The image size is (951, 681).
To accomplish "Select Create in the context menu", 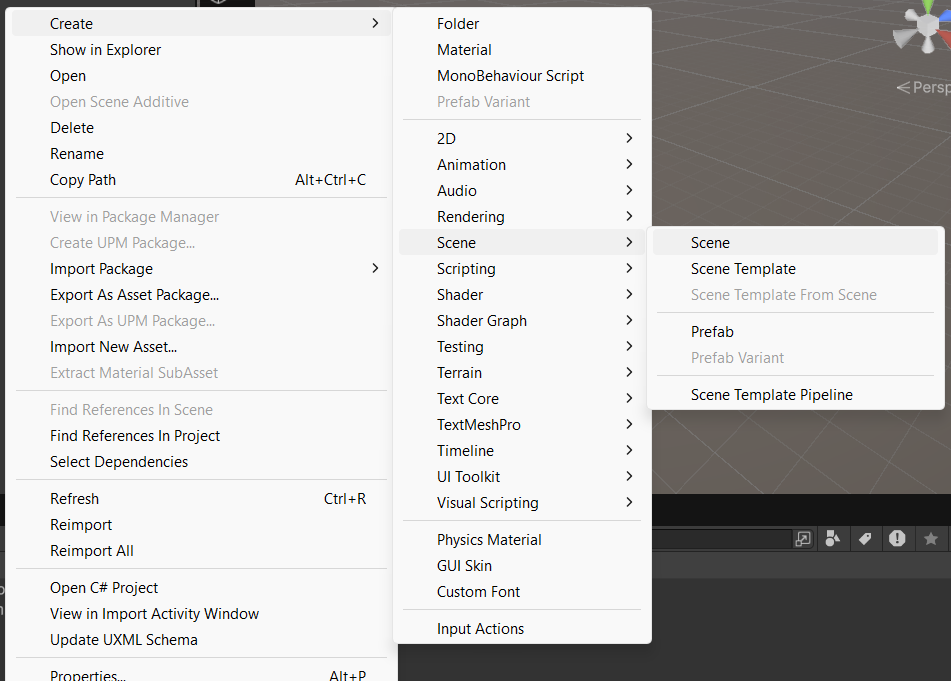I will click(x=201, y=24).
